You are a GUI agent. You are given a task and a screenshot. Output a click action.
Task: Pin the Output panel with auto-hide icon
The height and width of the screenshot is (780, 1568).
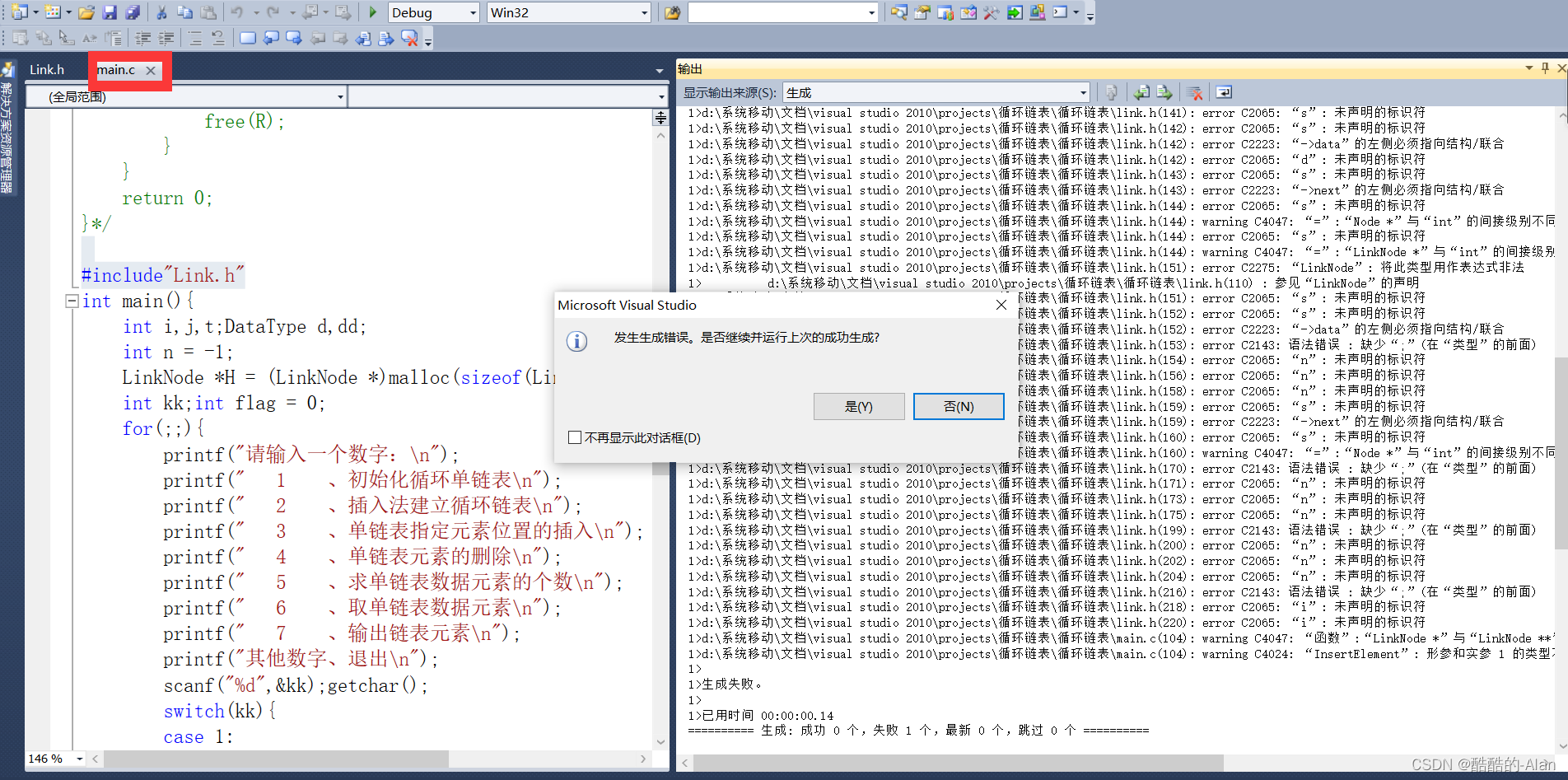pyautogui.click(x=1545, y=68)
